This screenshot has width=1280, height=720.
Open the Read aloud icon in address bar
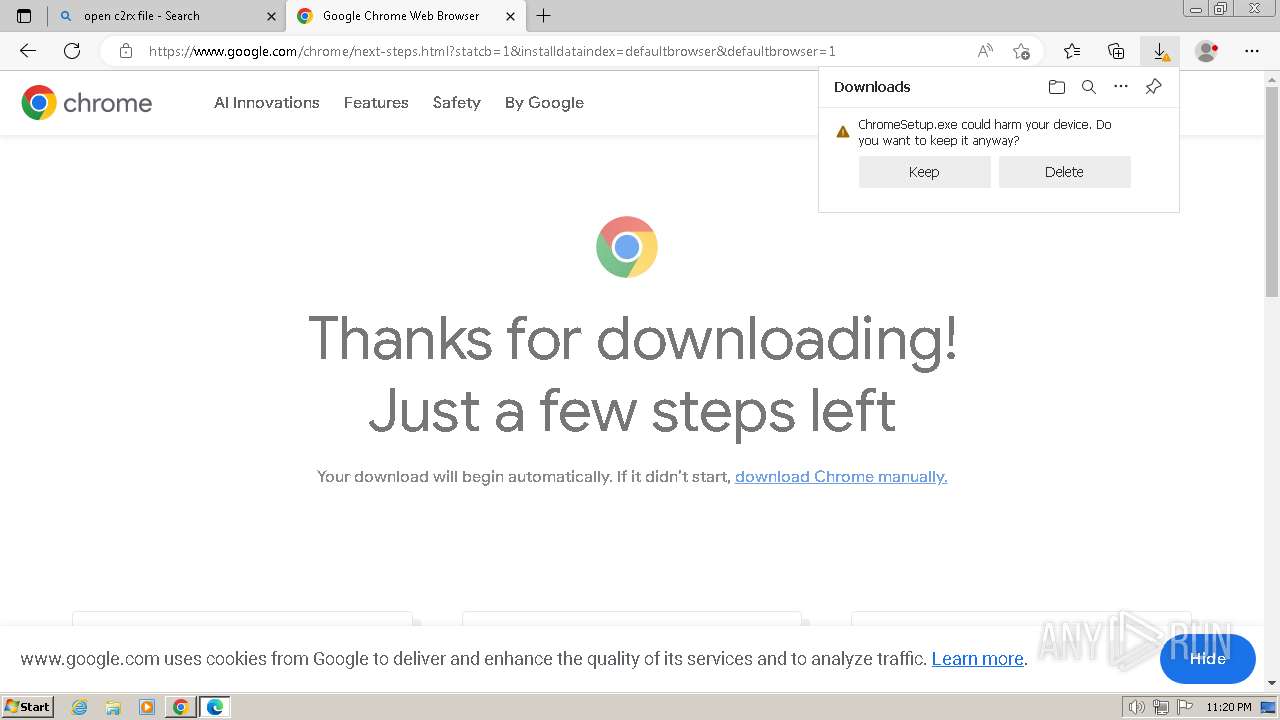(985, 51)
